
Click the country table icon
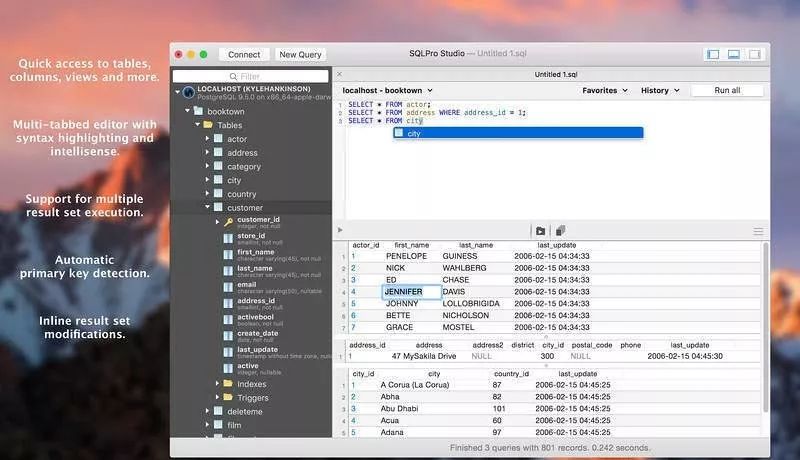[x=218, y=194]
